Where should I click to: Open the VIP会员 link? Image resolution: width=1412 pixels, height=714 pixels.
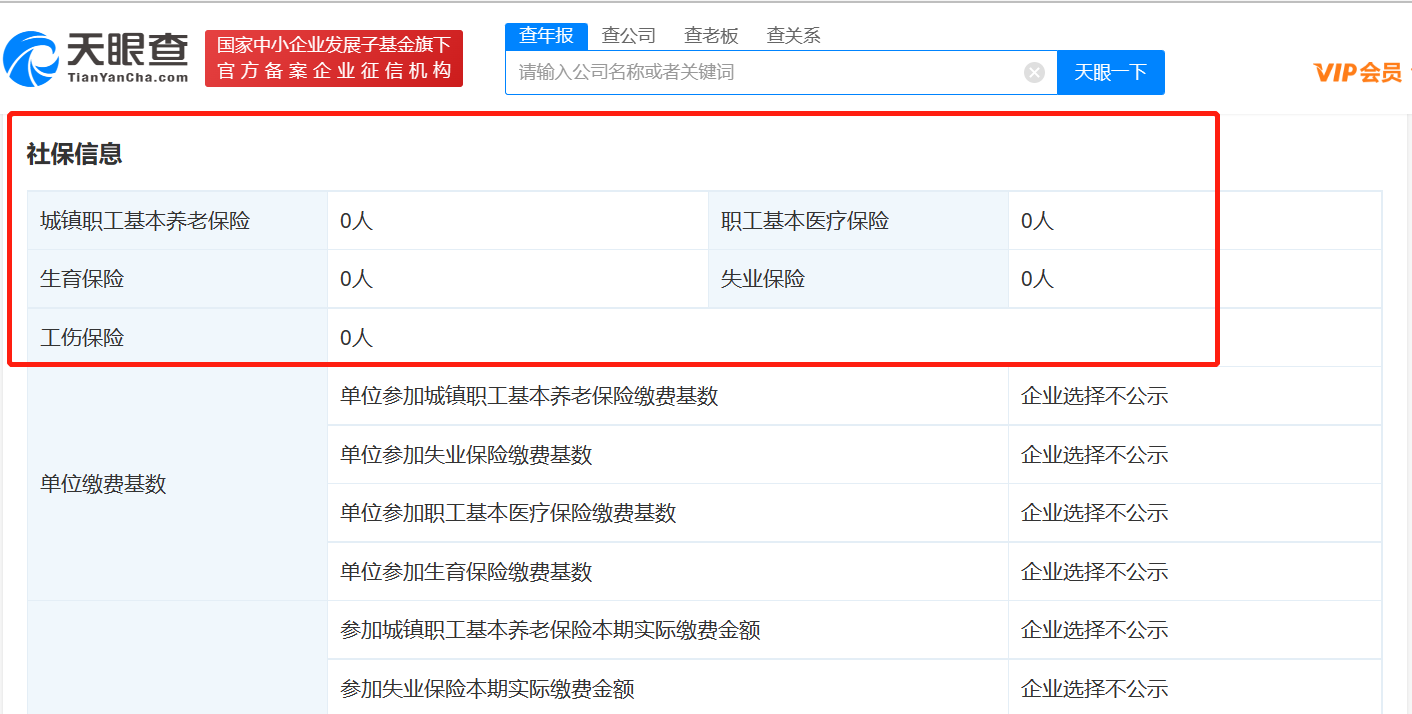(x=1357, y=72)
